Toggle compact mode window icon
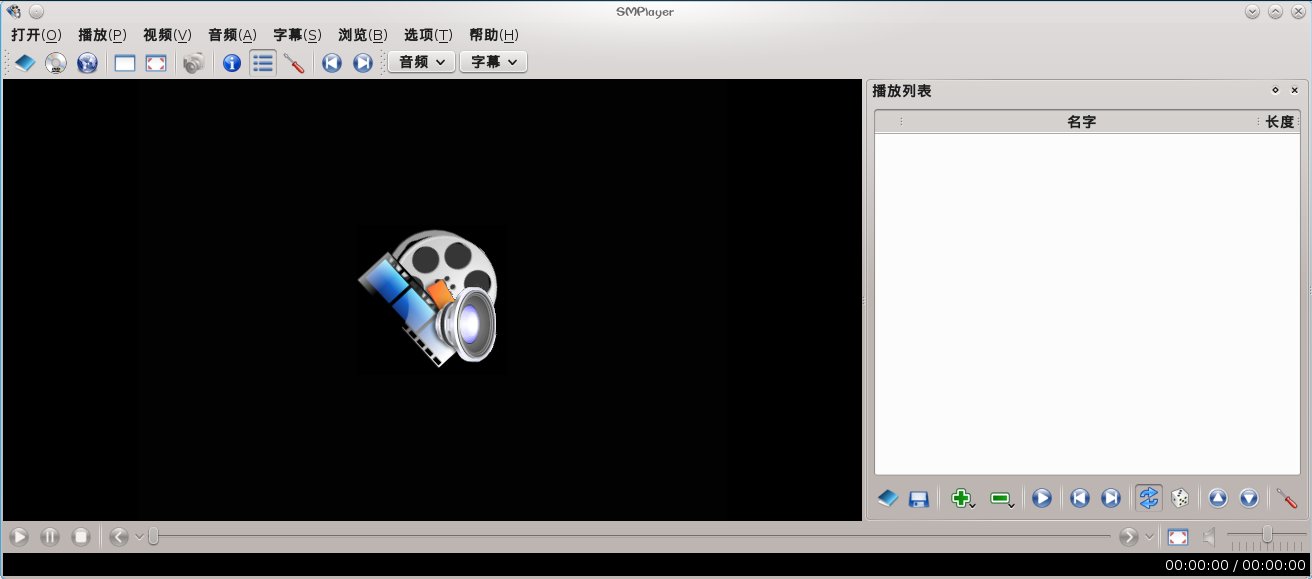The width and height of the screenshot is (1312, 579). pyautogui.click(x=125, y=63)
